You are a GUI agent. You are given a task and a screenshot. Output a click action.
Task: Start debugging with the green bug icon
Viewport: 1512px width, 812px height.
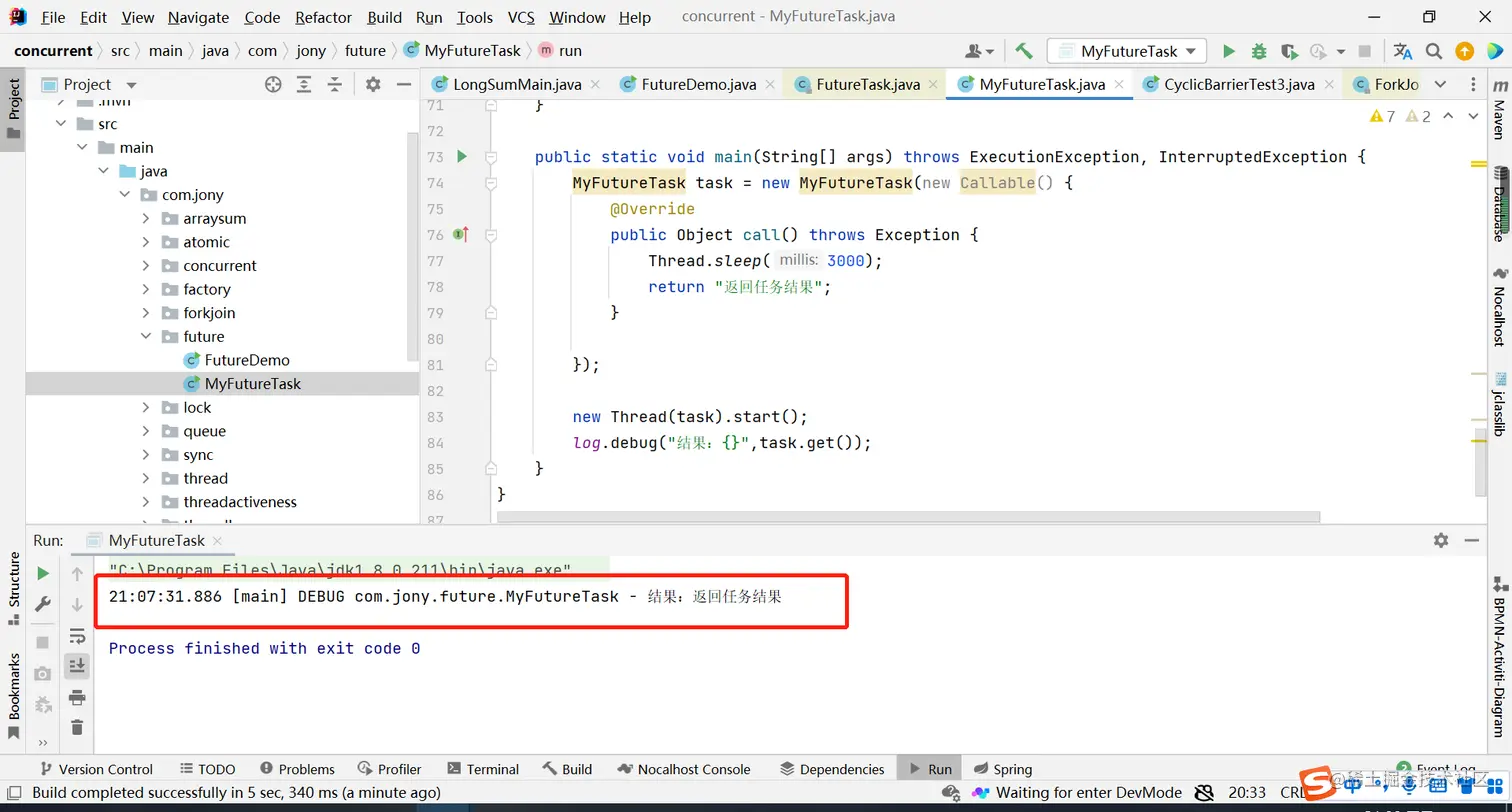pyautogui.click(x=1259, y=51)
